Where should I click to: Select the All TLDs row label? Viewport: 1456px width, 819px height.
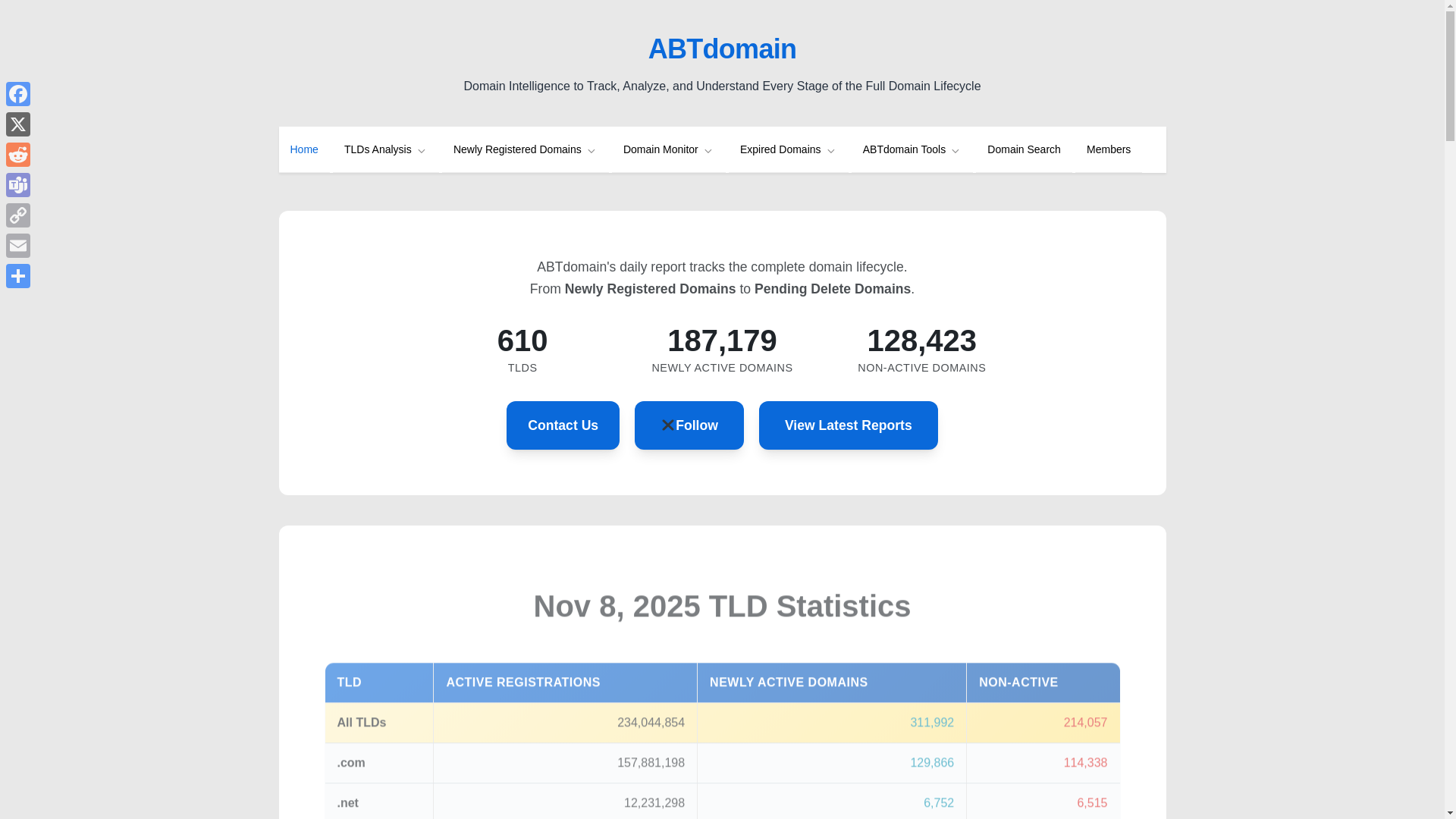click(x=362, y=723)
